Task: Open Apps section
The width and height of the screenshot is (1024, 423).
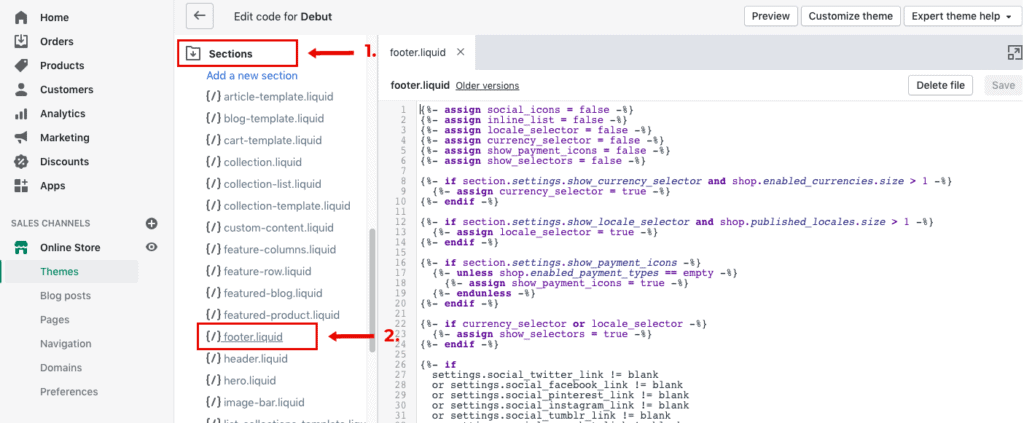Action: point(53,186)
